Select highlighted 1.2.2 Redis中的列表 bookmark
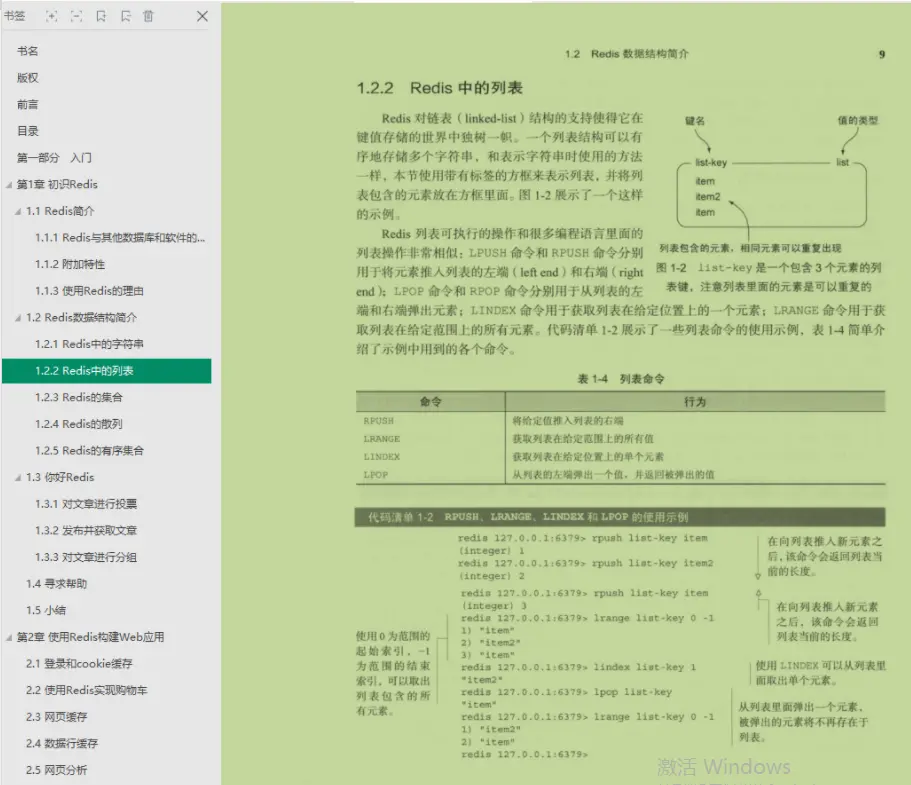The height and width of the screenshot is (785, 911). (106, 371)
